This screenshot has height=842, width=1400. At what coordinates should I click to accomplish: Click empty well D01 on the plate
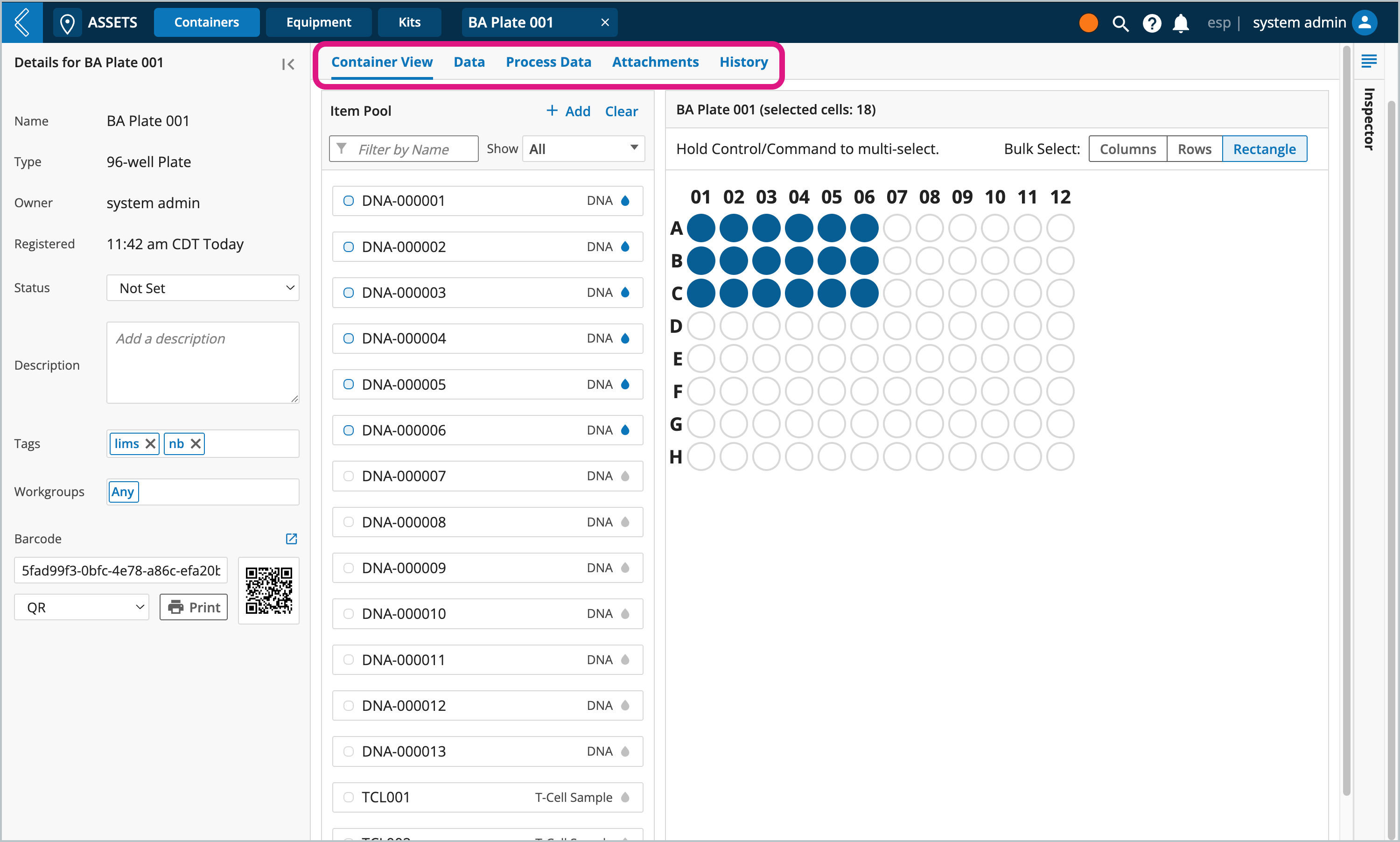pos(700,326)
